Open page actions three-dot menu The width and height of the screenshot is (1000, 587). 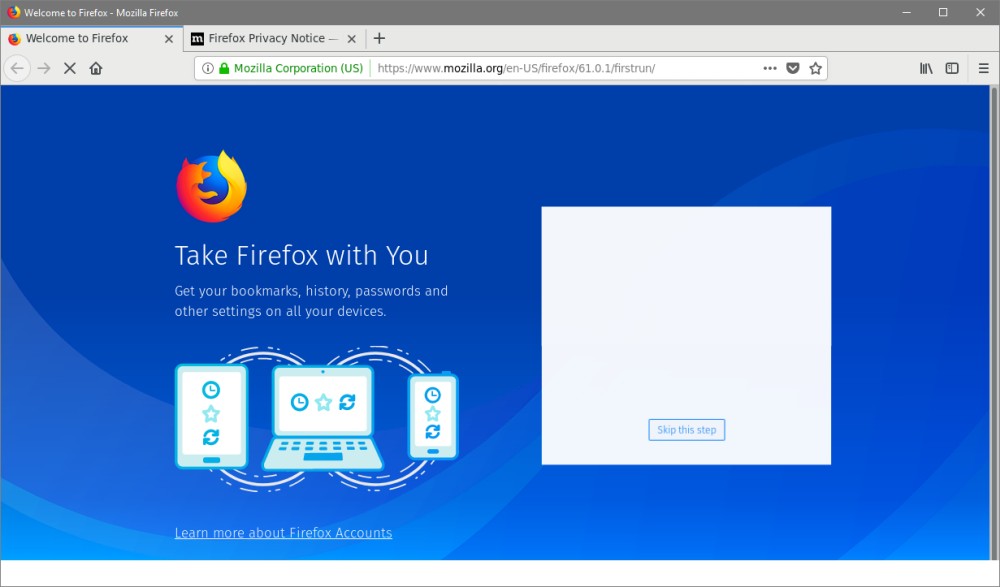pos(769,68)
